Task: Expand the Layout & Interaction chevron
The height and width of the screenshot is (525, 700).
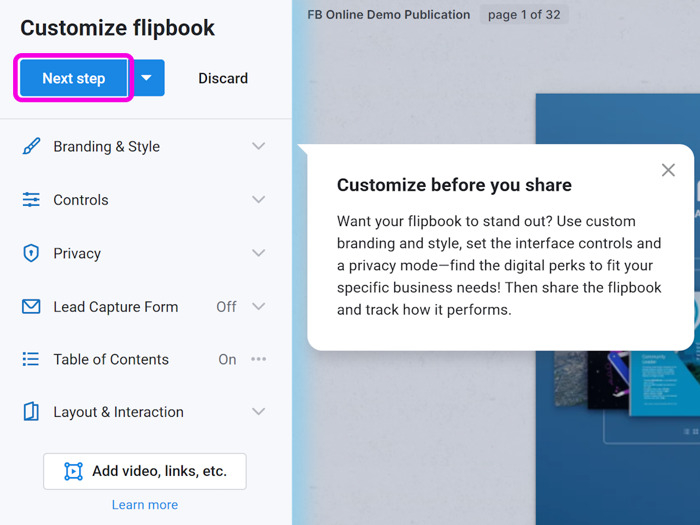Action: [258, 411]
